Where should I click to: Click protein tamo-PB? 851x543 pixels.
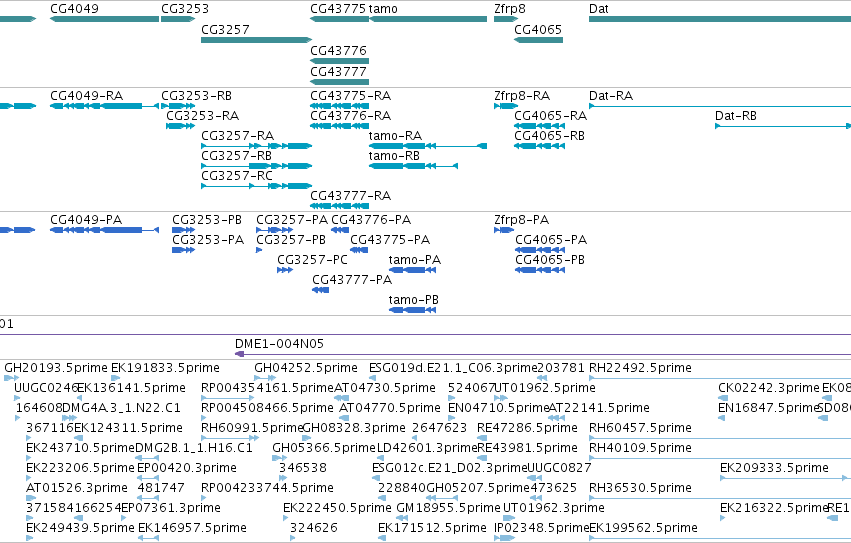pos(412,310)
